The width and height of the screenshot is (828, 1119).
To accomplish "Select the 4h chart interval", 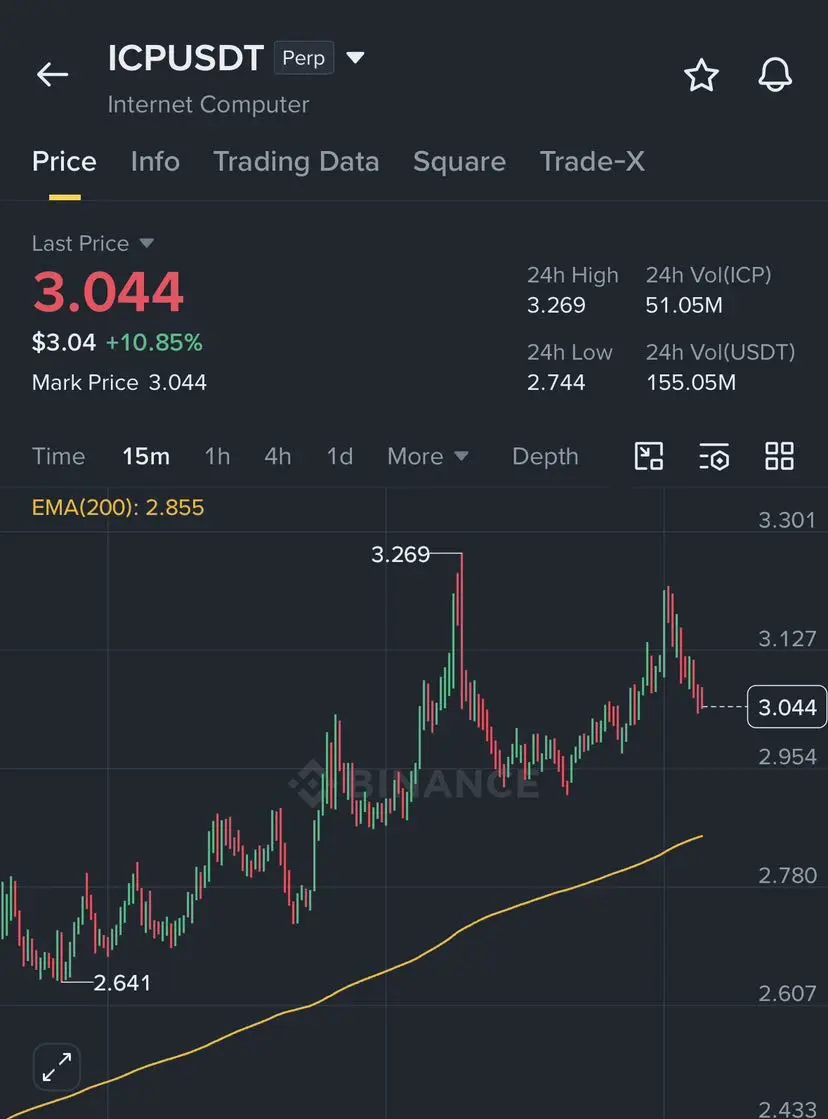I will click(278, 457).
